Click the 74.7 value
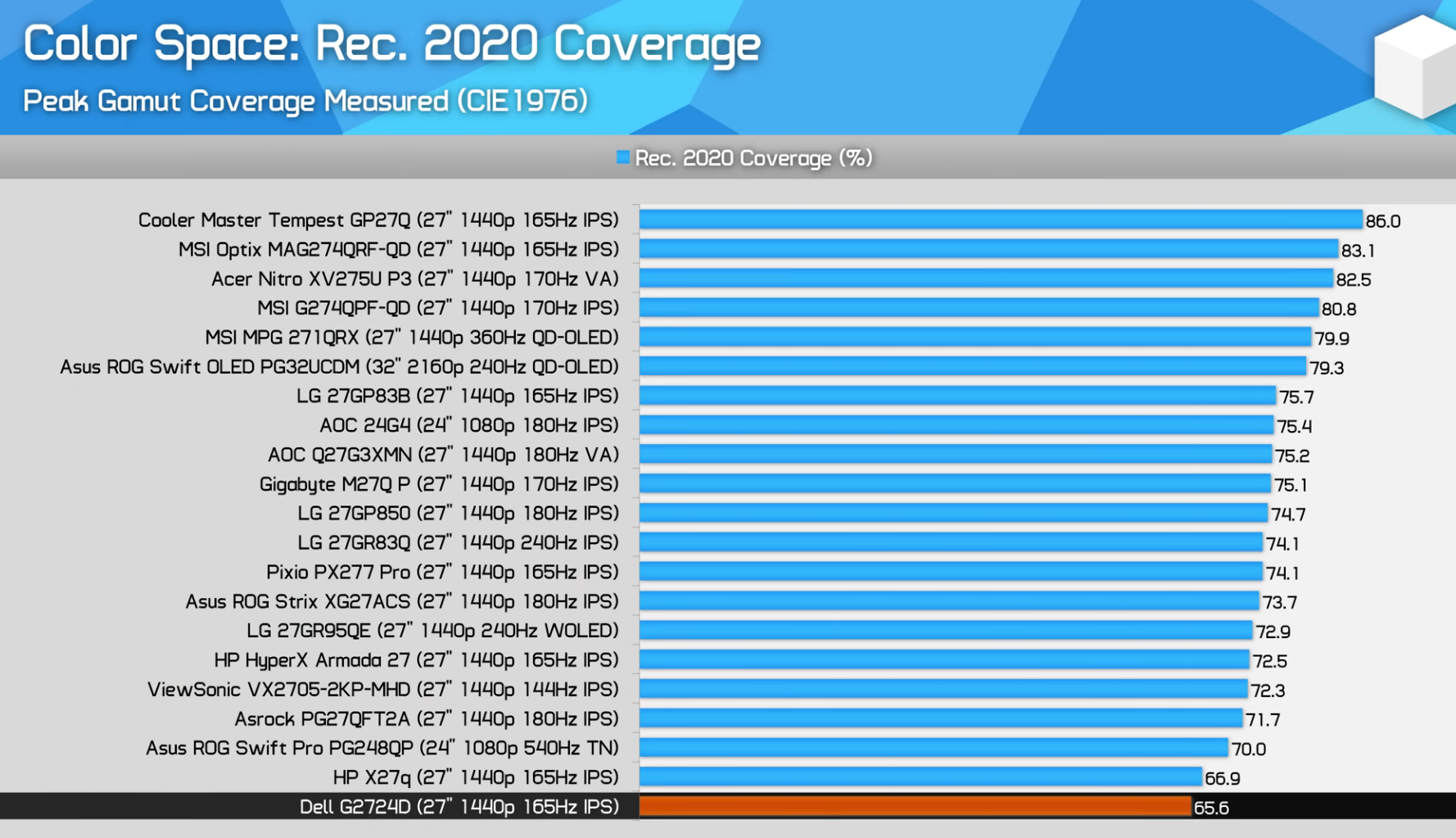1456x838 pixels. pyautogui.click(x=1288, y=514)
